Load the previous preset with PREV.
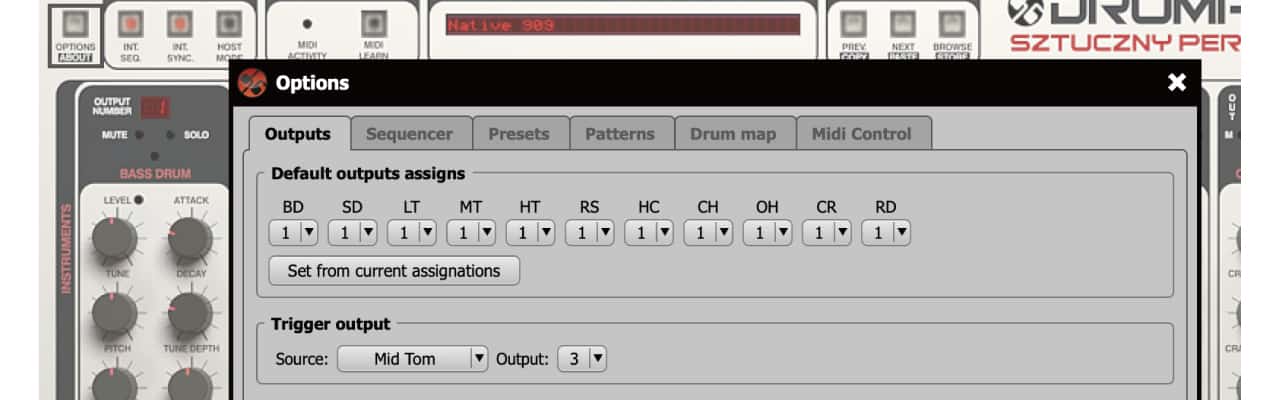This screenshot has width=1280, height=400. pyautogui.click(x=853, y=22)
